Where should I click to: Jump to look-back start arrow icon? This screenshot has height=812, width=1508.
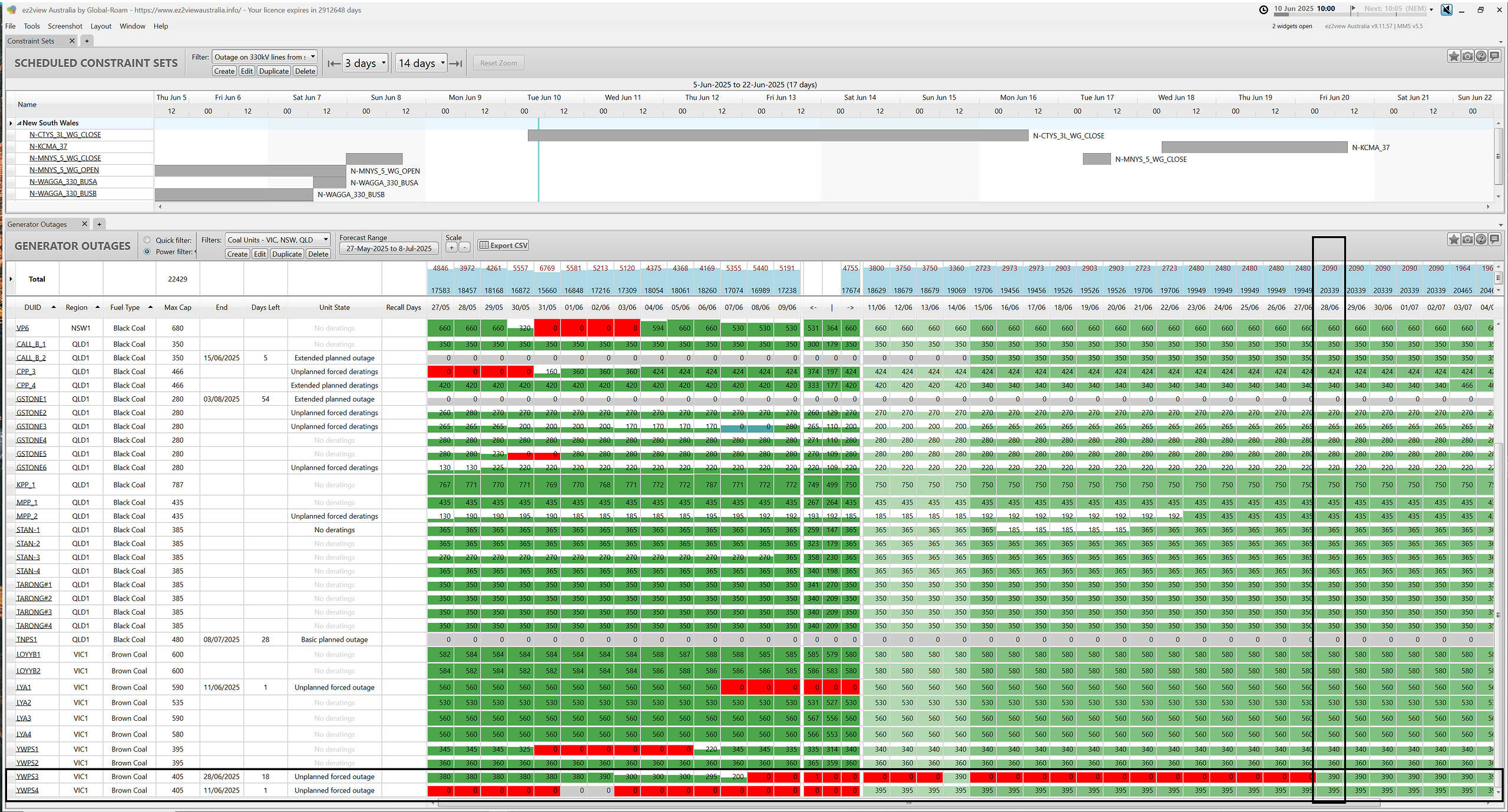point(334,64)
